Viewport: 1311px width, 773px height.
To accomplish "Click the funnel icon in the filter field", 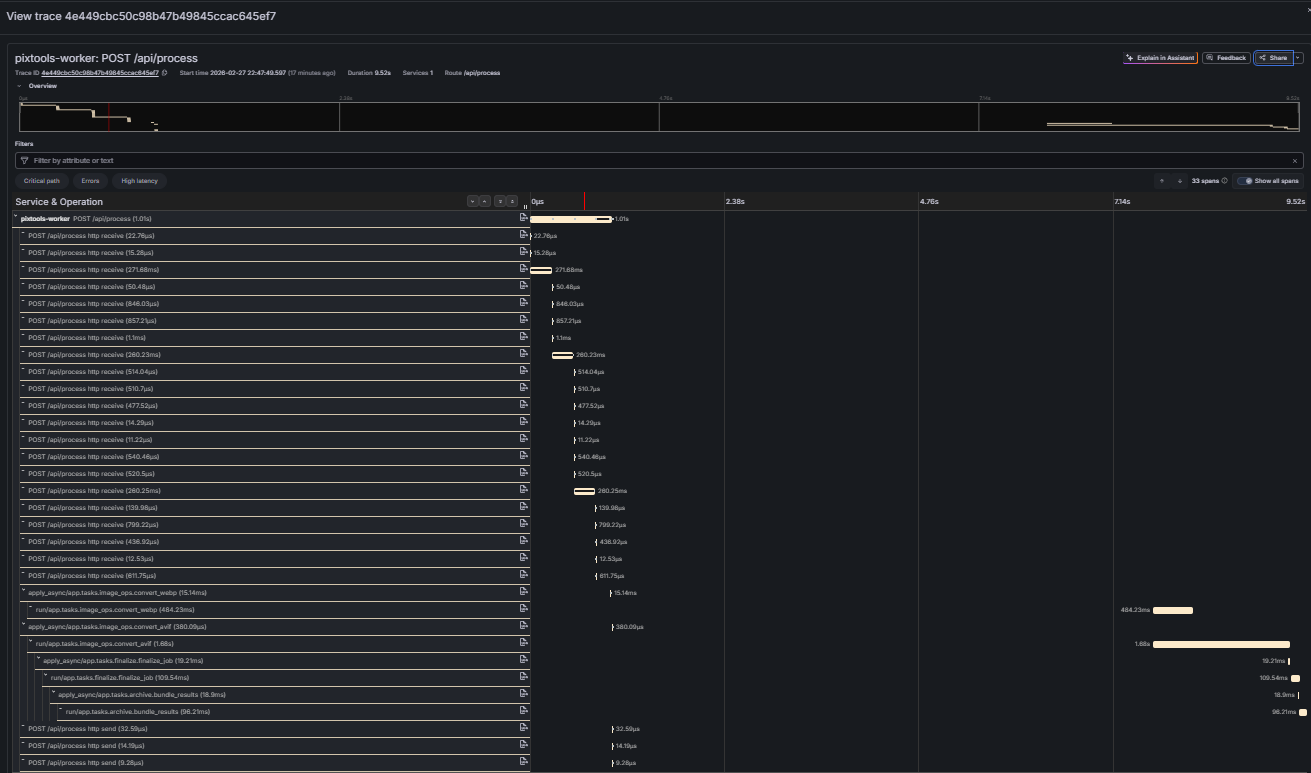I will tap(24, 160).
